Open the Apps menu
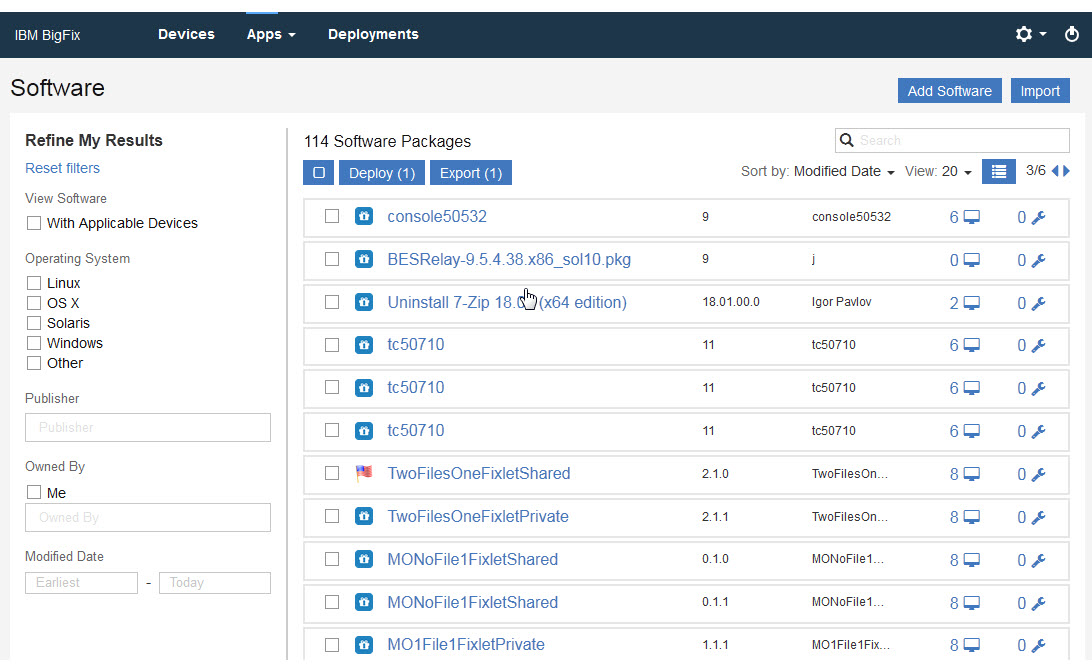The height and width of the screenshot is (672, 1092). pos(271,34)
